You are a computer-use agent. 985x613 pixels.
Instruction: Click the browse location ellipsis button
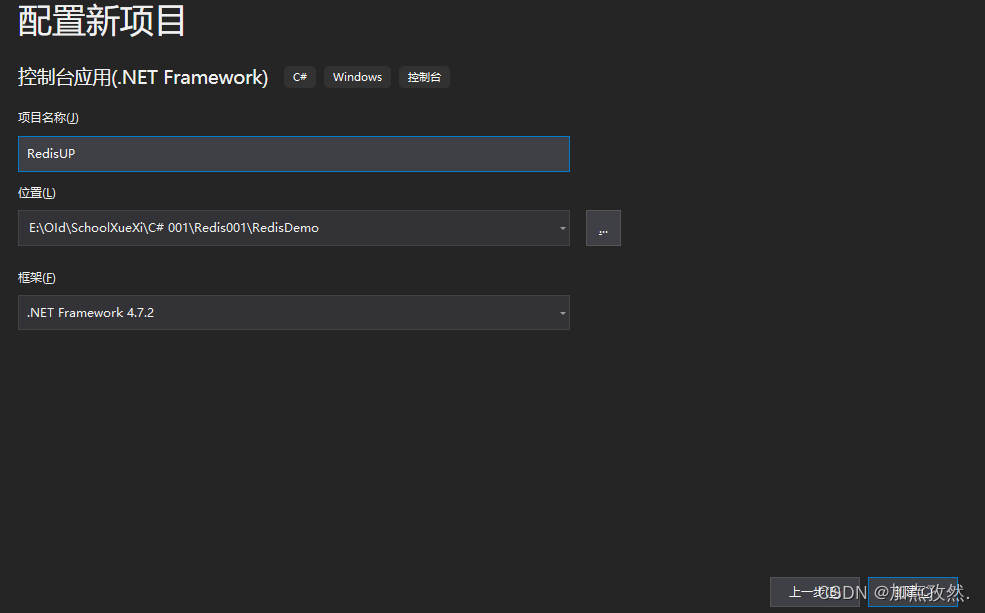point(603,228)
